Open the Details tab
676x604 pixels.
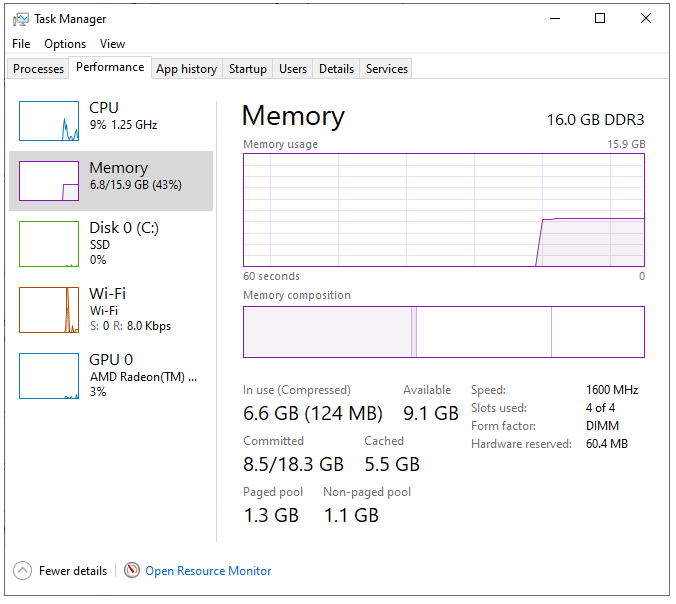click(x=336, y=69)
